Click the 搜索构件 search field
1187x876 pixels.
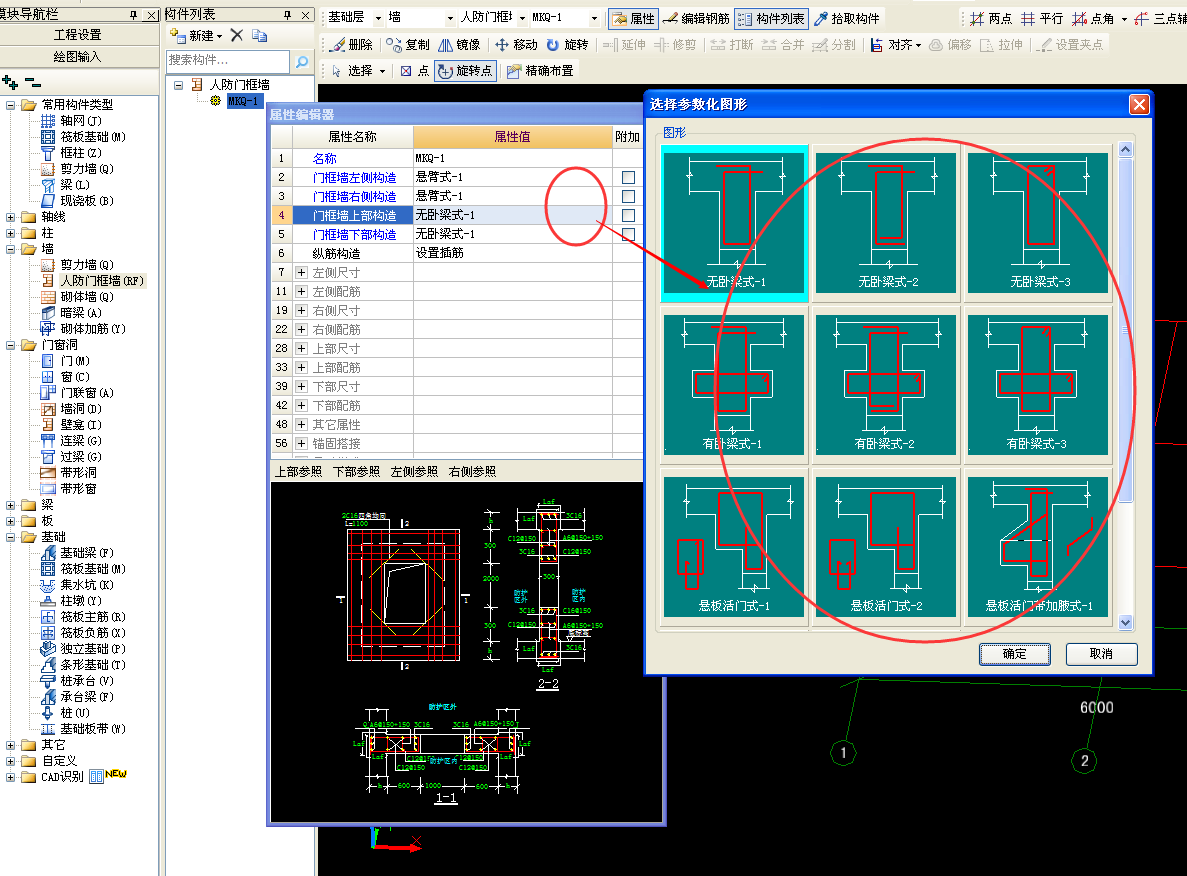(x=228, y=61)
